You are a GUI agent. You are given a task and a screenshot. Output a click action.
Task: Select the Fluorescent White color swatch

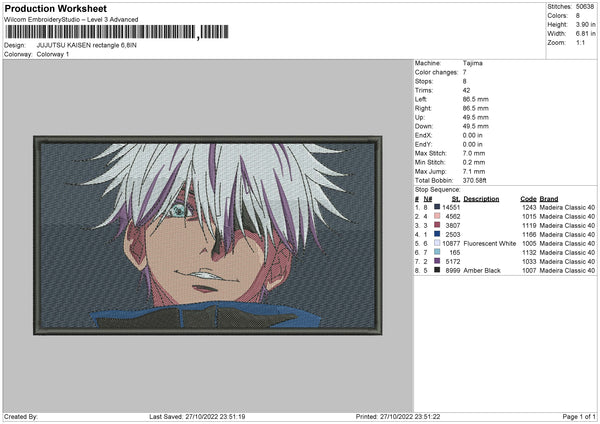[437, 243]
